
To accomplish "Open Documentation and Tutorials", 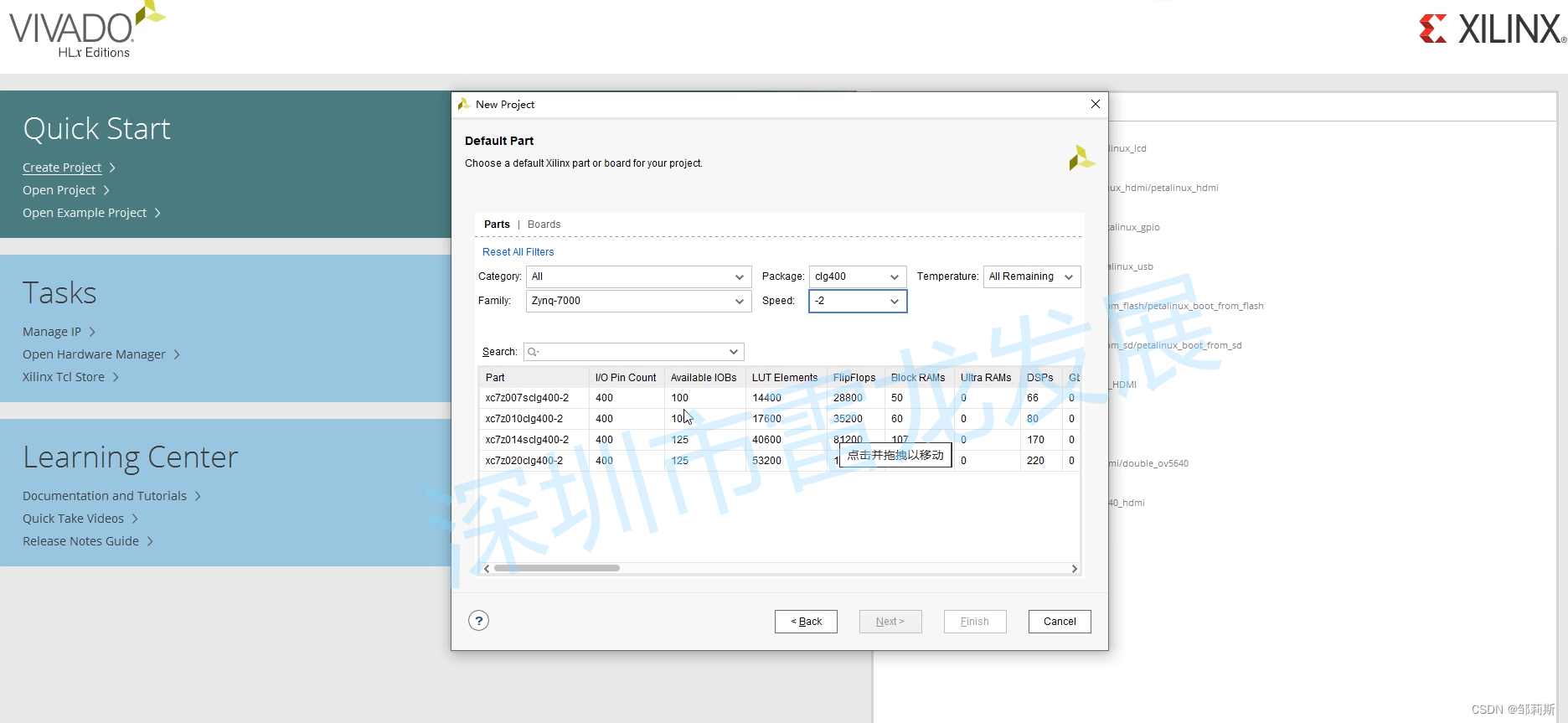I will point(105,496).
